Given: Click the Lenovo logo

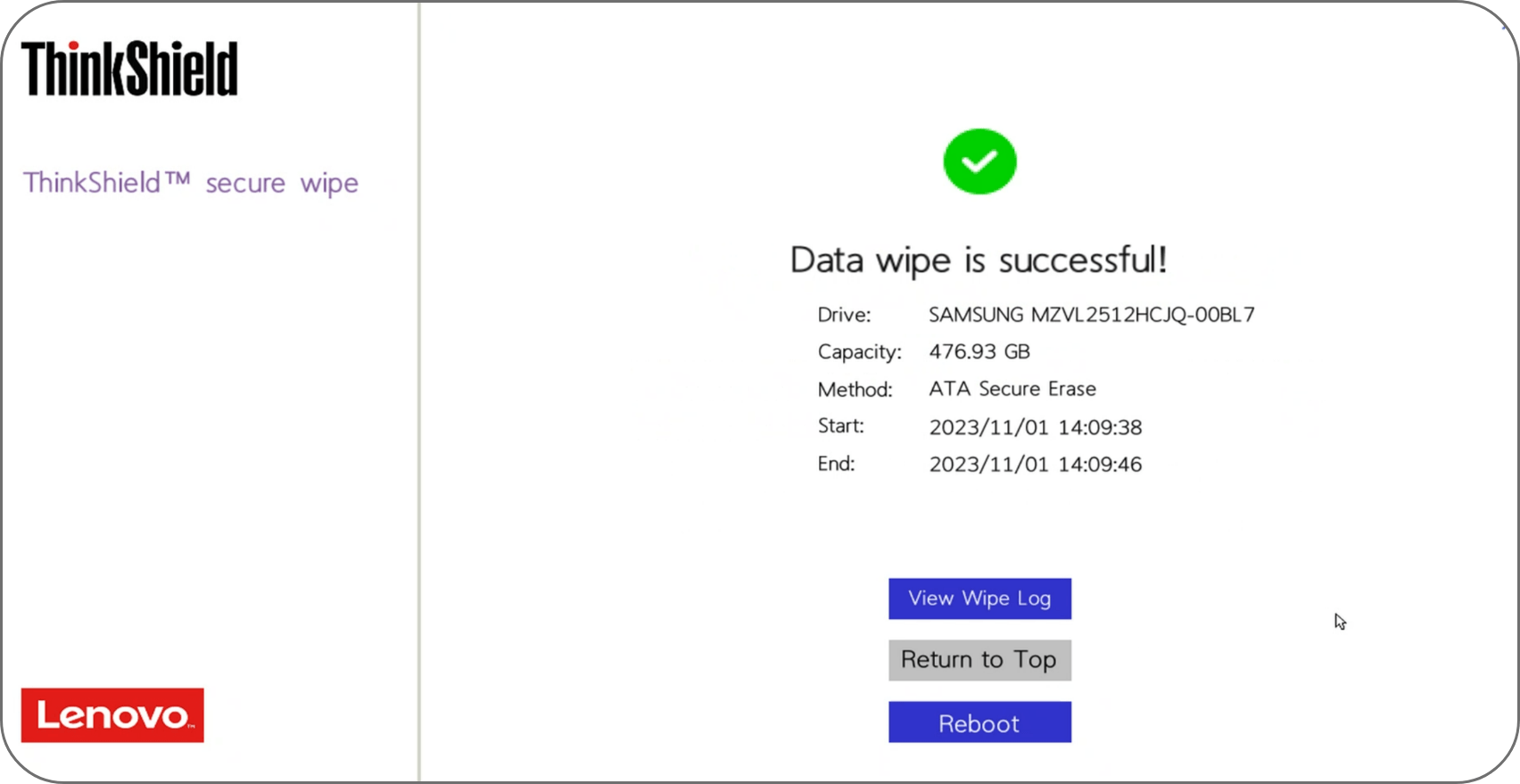Looking at the screenshot, I should coord(112,714).
